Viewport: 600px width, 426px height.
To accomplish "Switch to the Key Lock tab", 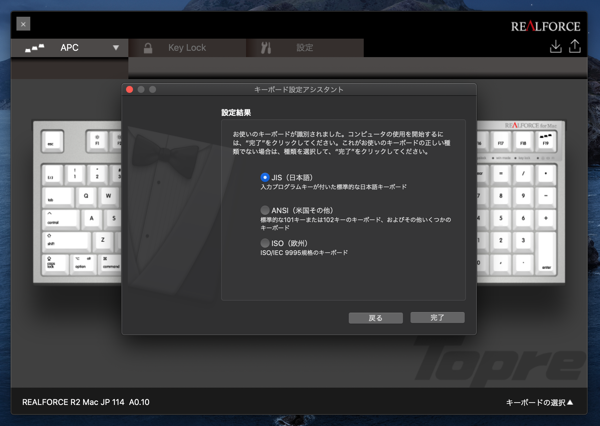I will (x=188, y=48).
